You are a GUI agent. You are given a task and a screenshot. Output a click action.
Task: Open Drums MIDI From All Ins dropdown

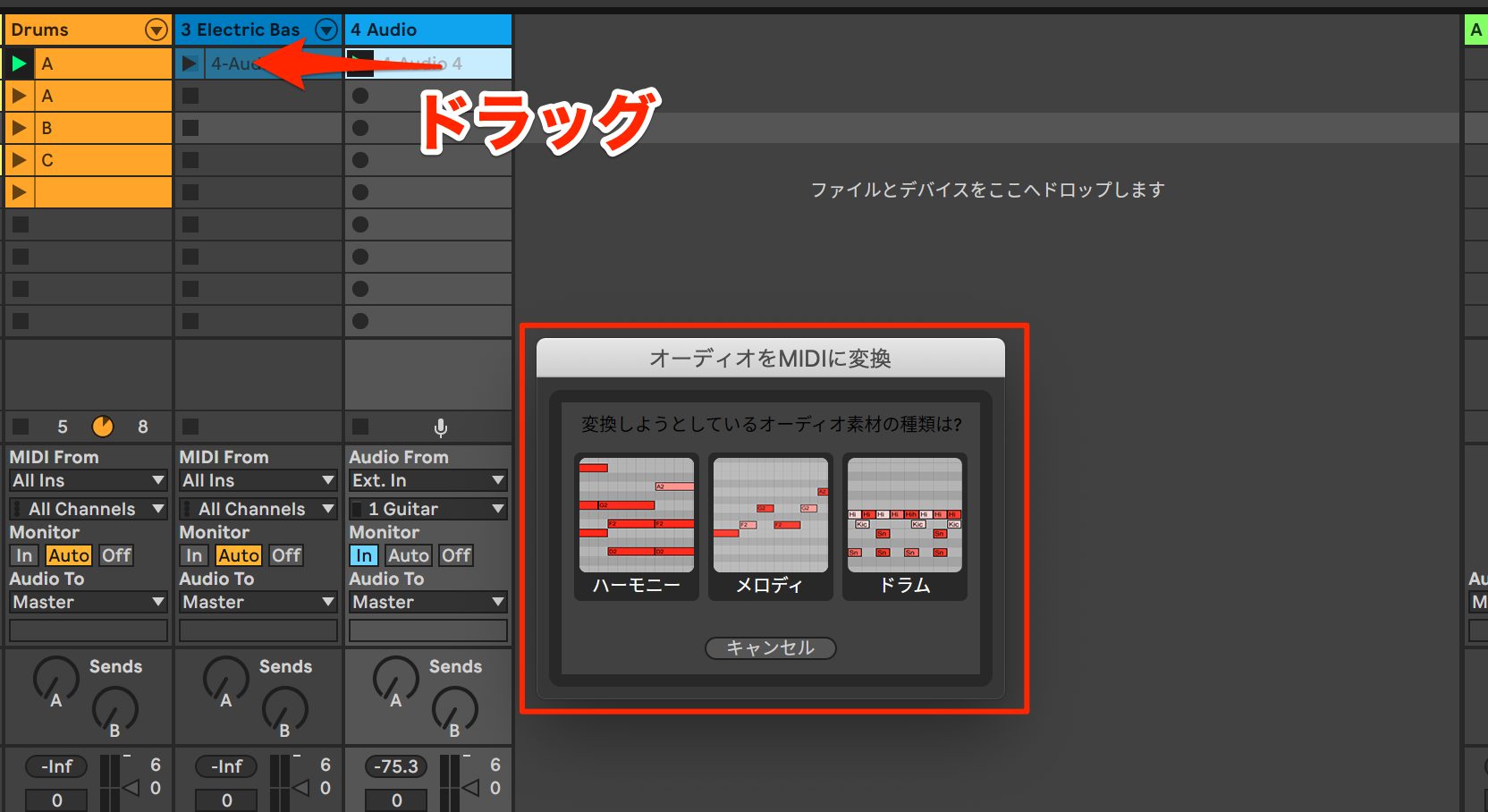(x=89, y=480)
